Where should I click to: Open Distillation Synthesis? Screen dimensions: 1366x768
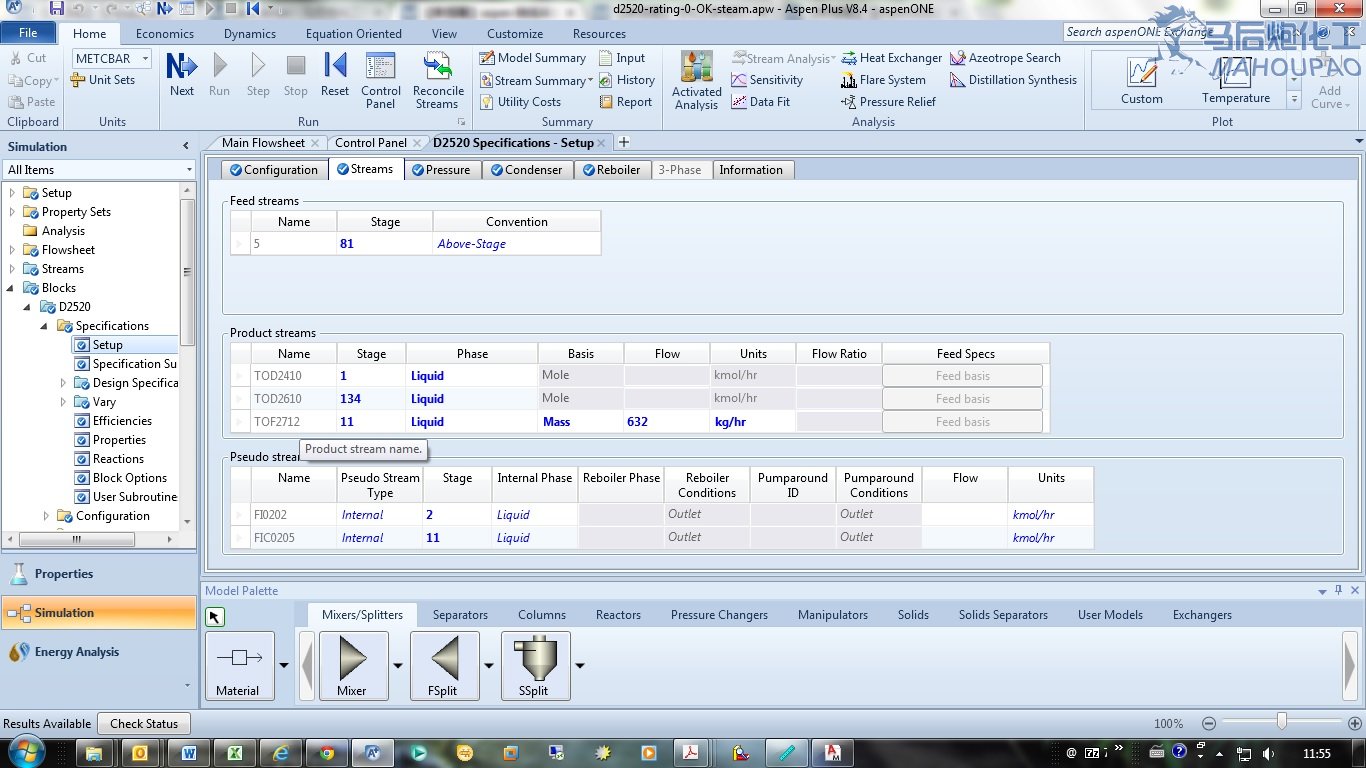coord(1014,80)
